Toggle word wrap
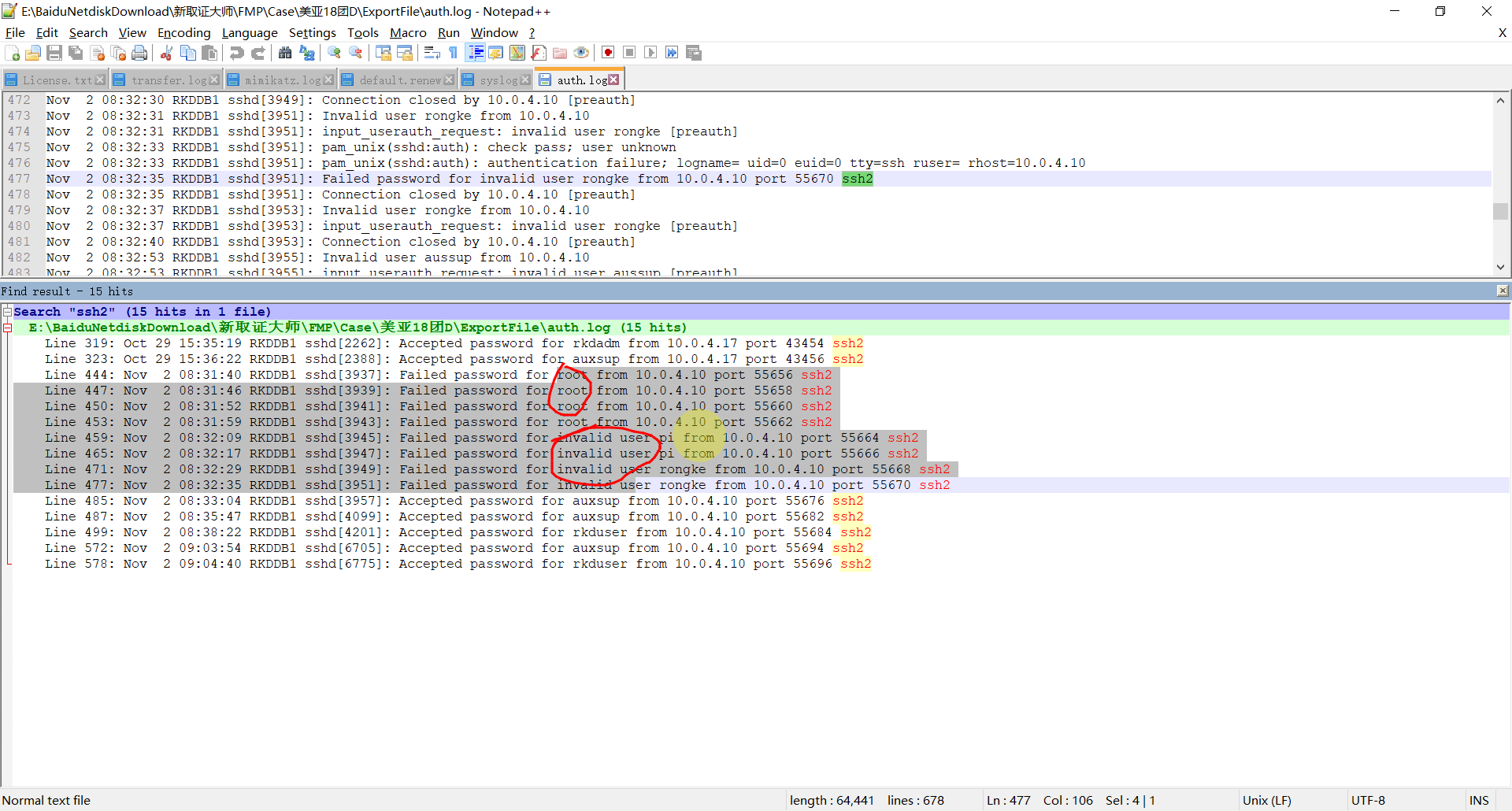The width and height of the screenshot is (1512, 811). click(x=432, y=53)
